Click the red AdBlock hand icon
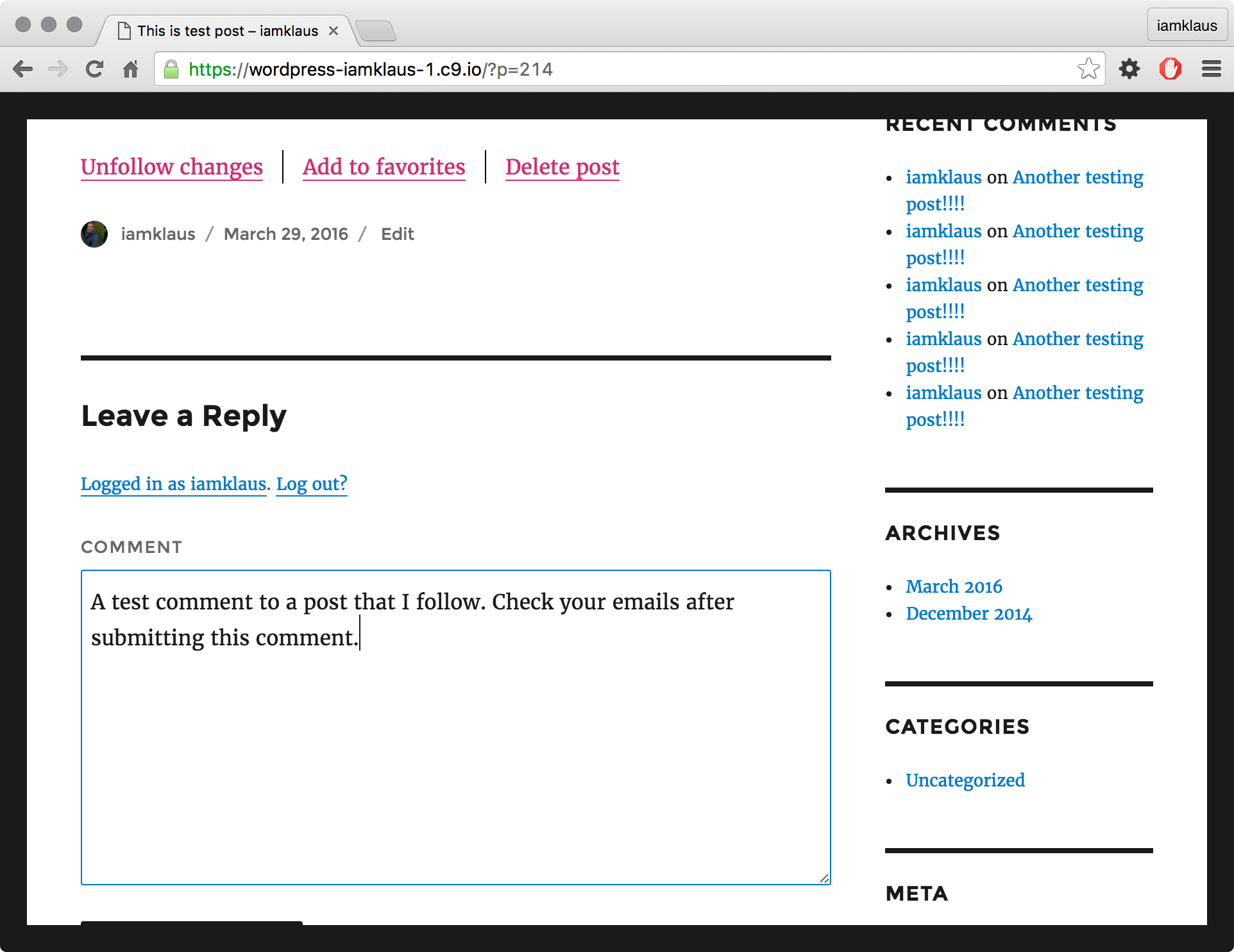1234x952 pixels. [1170, 69]
